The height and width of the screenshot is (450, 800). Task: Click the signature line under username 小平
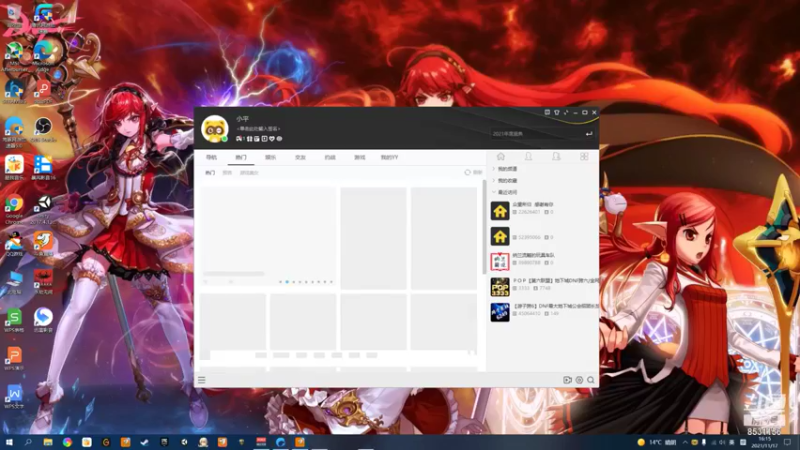pos(259,129)
